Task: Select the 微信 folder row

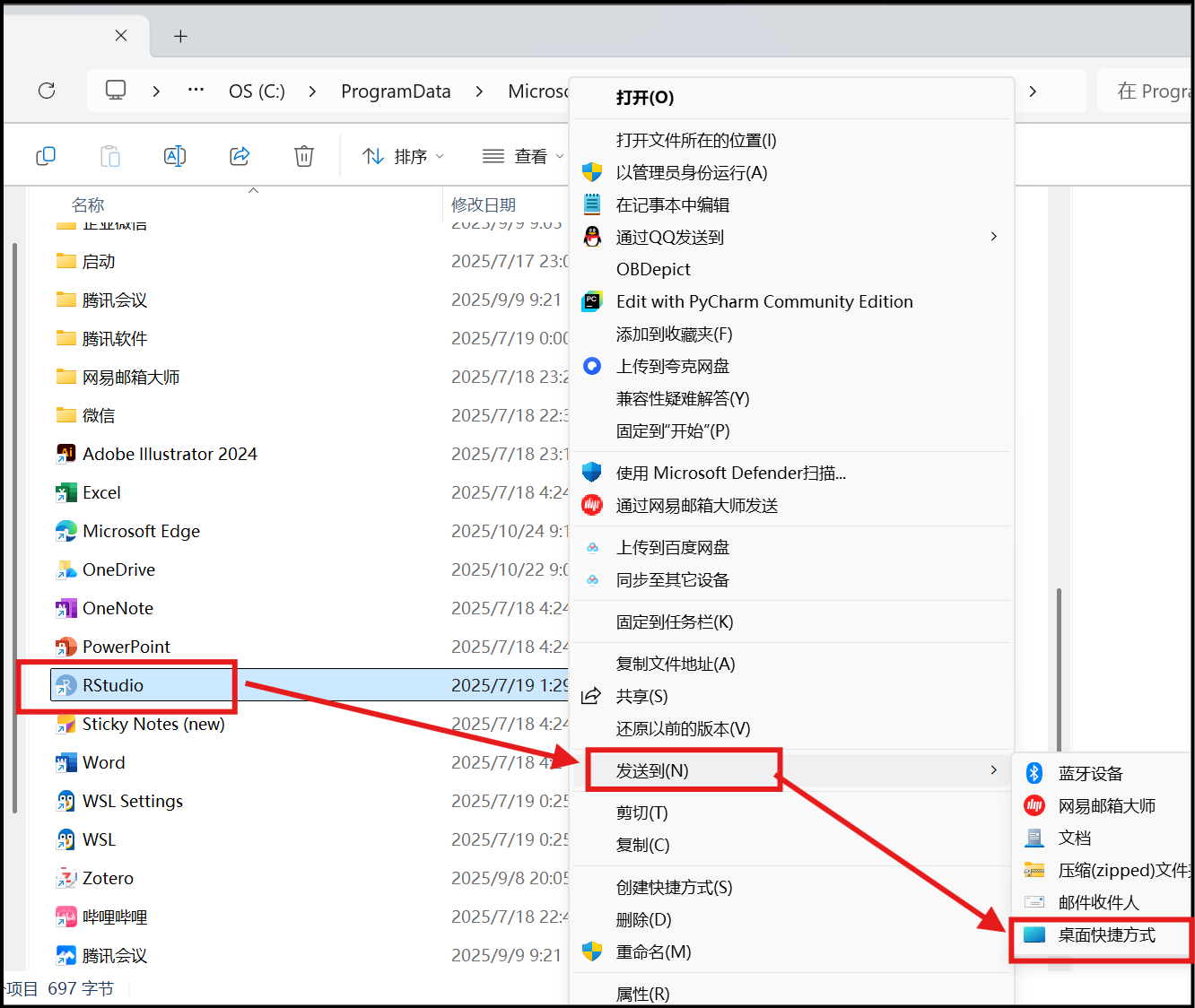Action: pos(310,415)
